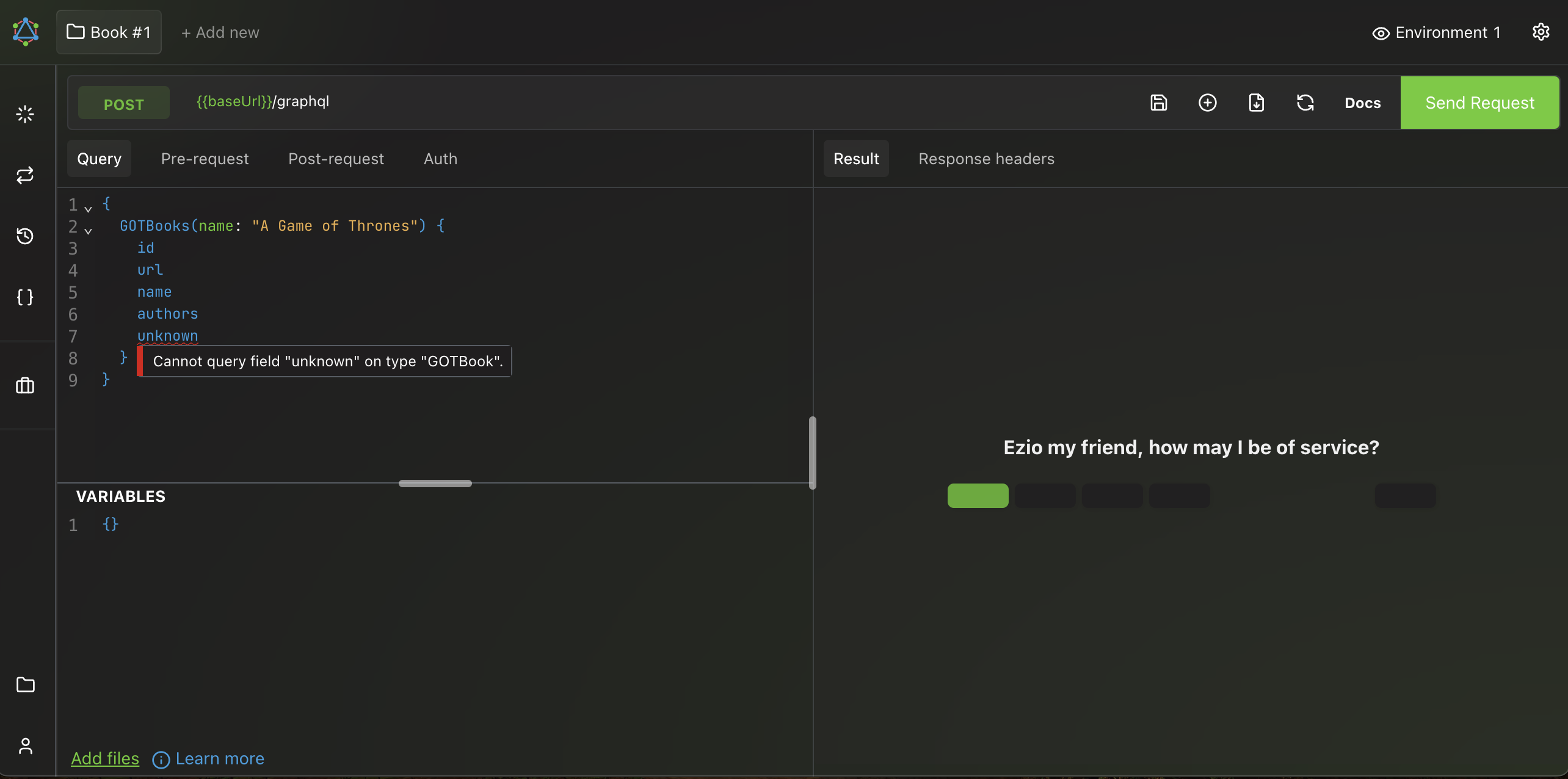This screenshot has width=1568, height=779.
Task: Click the briefcase sidebar icon
Action: 25,386
